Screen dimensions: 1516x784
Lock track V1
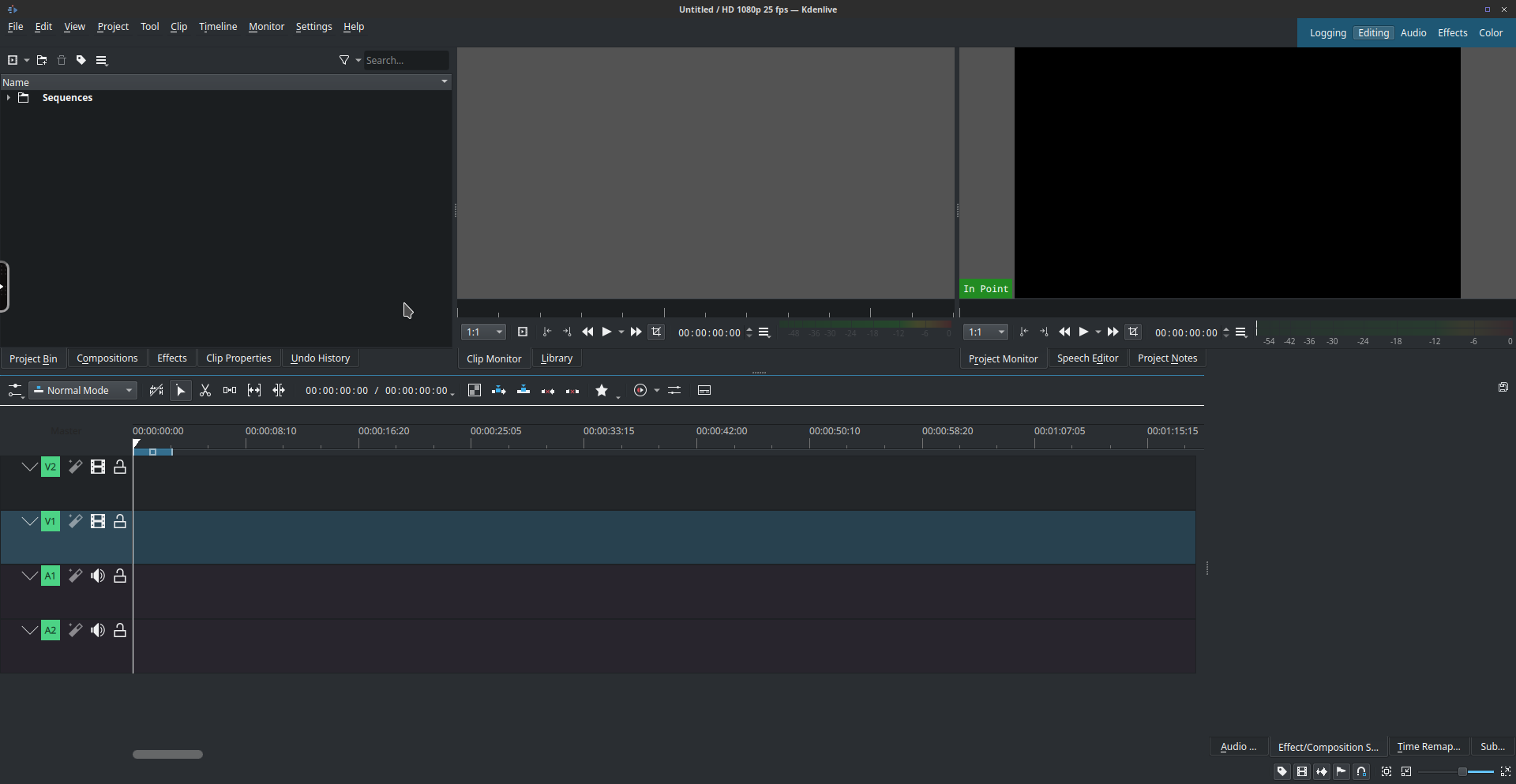pos(120,522)
